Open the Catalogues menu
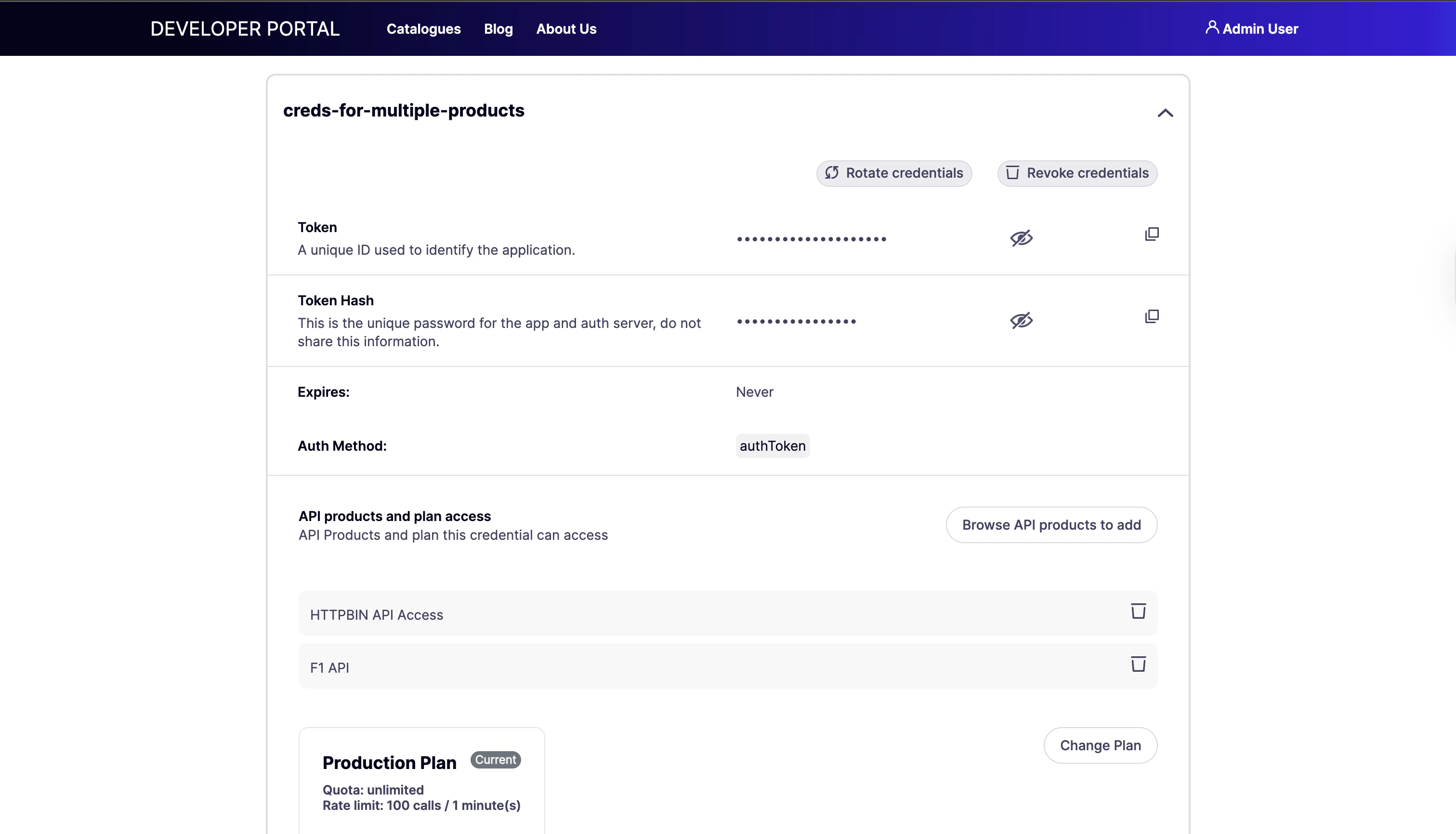1456x834 pixels. click(x=423, y=28)
